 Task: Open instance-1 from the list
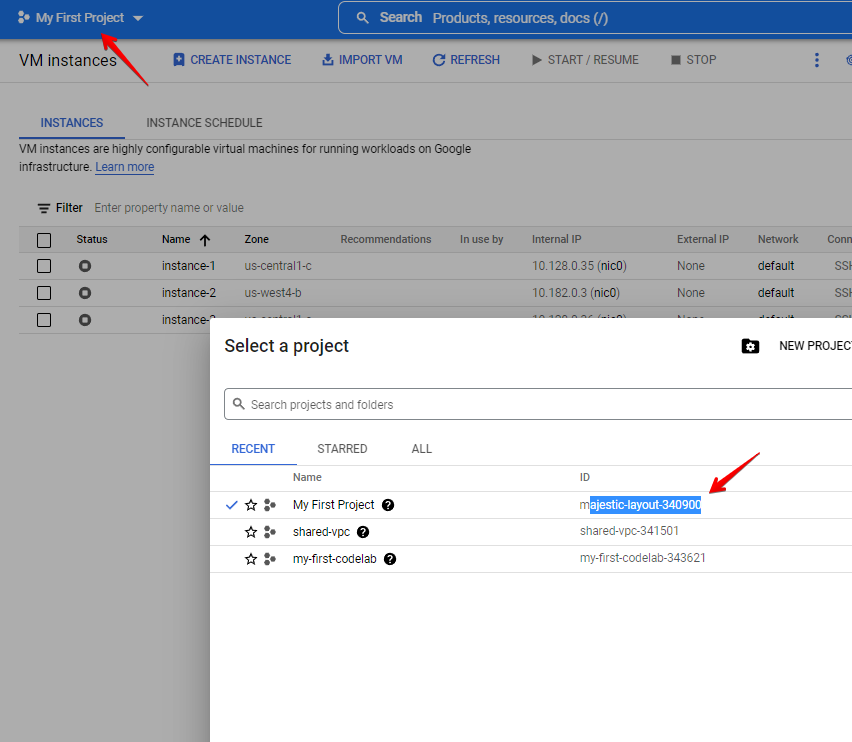[189, 266]
